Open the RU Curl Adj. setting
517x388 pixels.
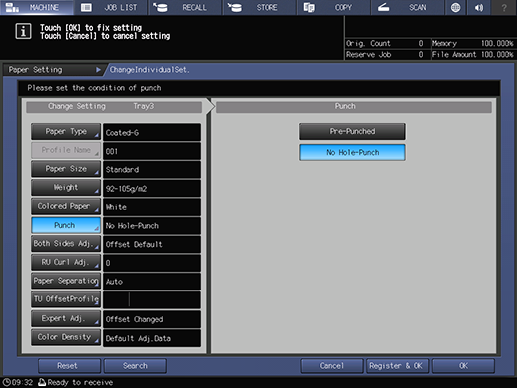[66, 262]
